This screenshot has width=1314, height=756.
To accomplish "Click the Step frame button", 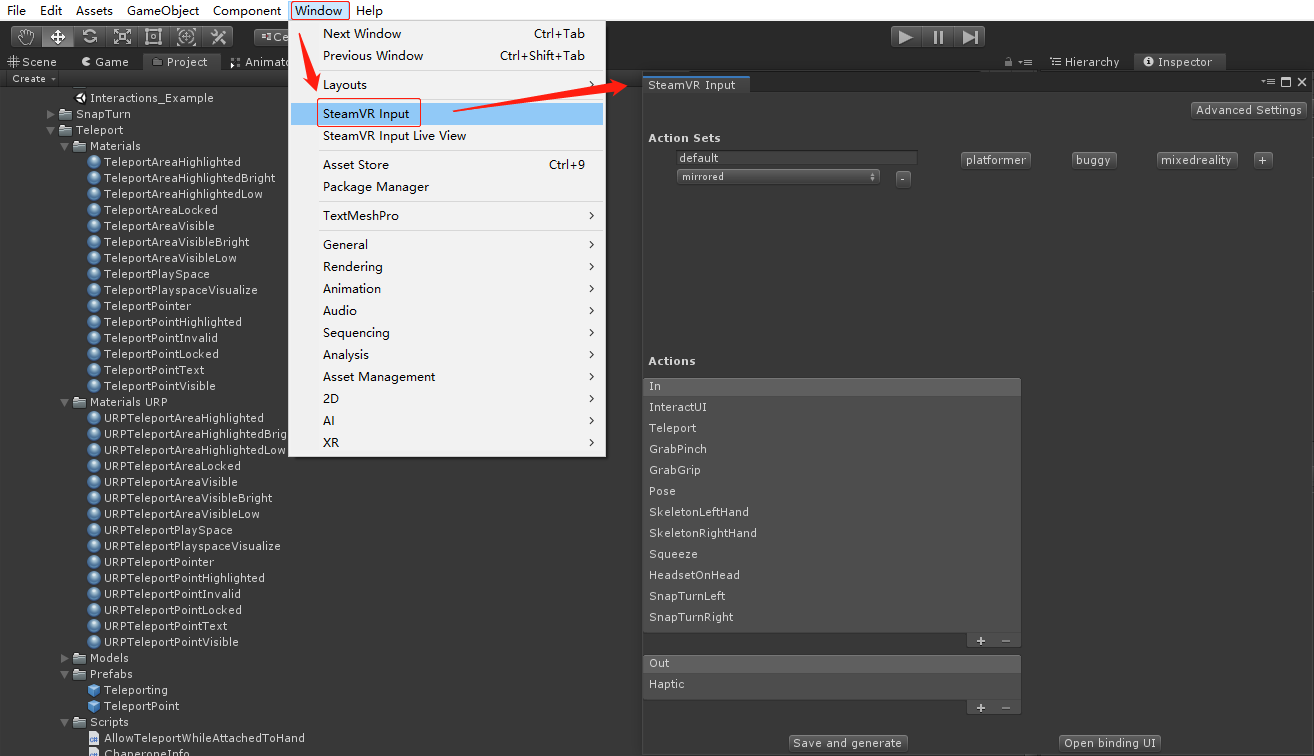I will point(969,37).
